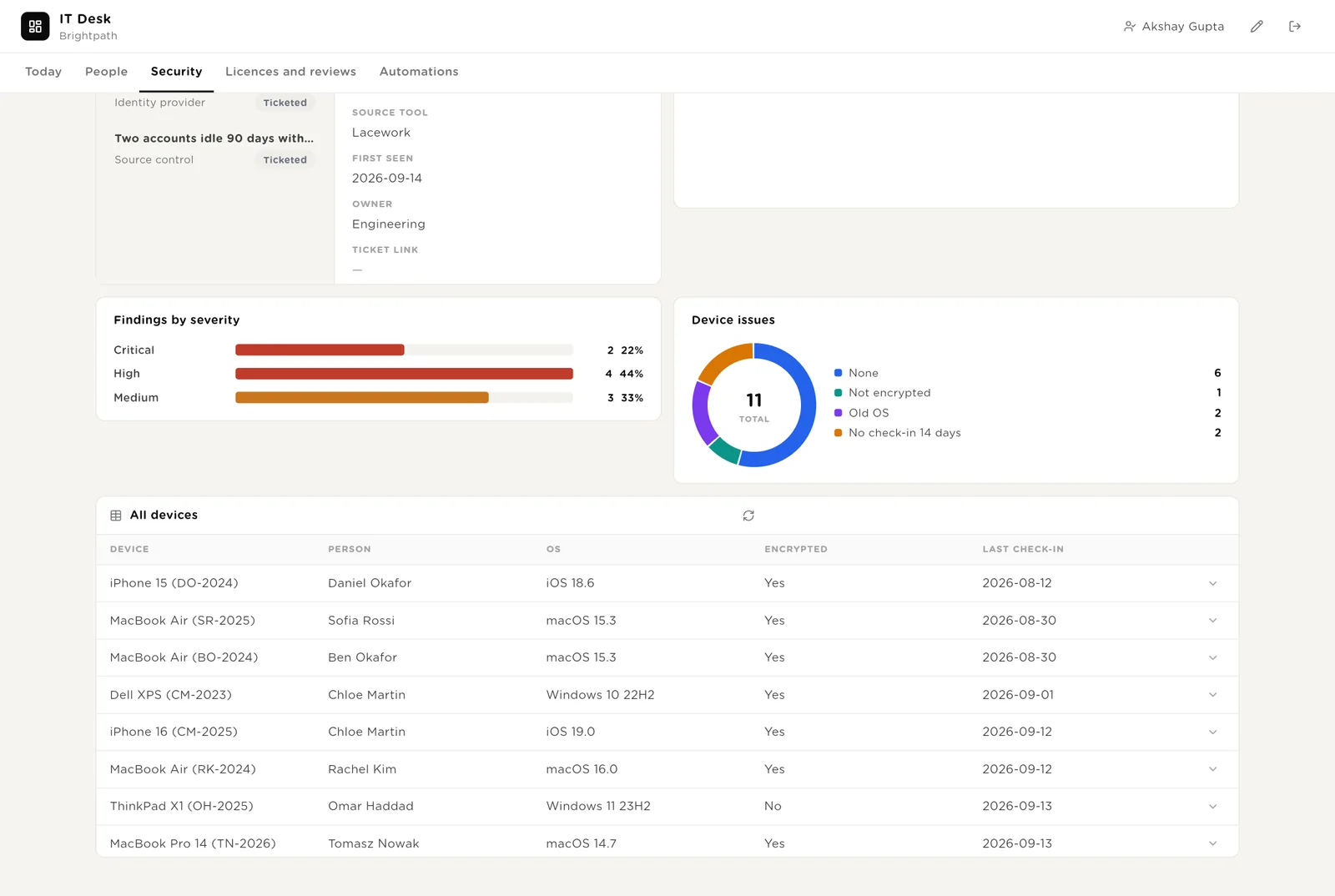
Task: Click the IT Desk app logo icon
Action: tap(35, 27)
